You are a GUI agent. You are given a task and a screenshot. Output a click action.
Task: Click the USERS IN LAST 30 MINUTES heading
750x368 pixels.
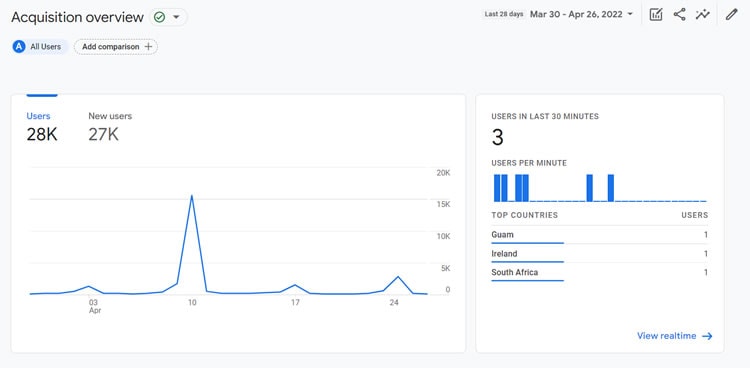coord(545,116)
